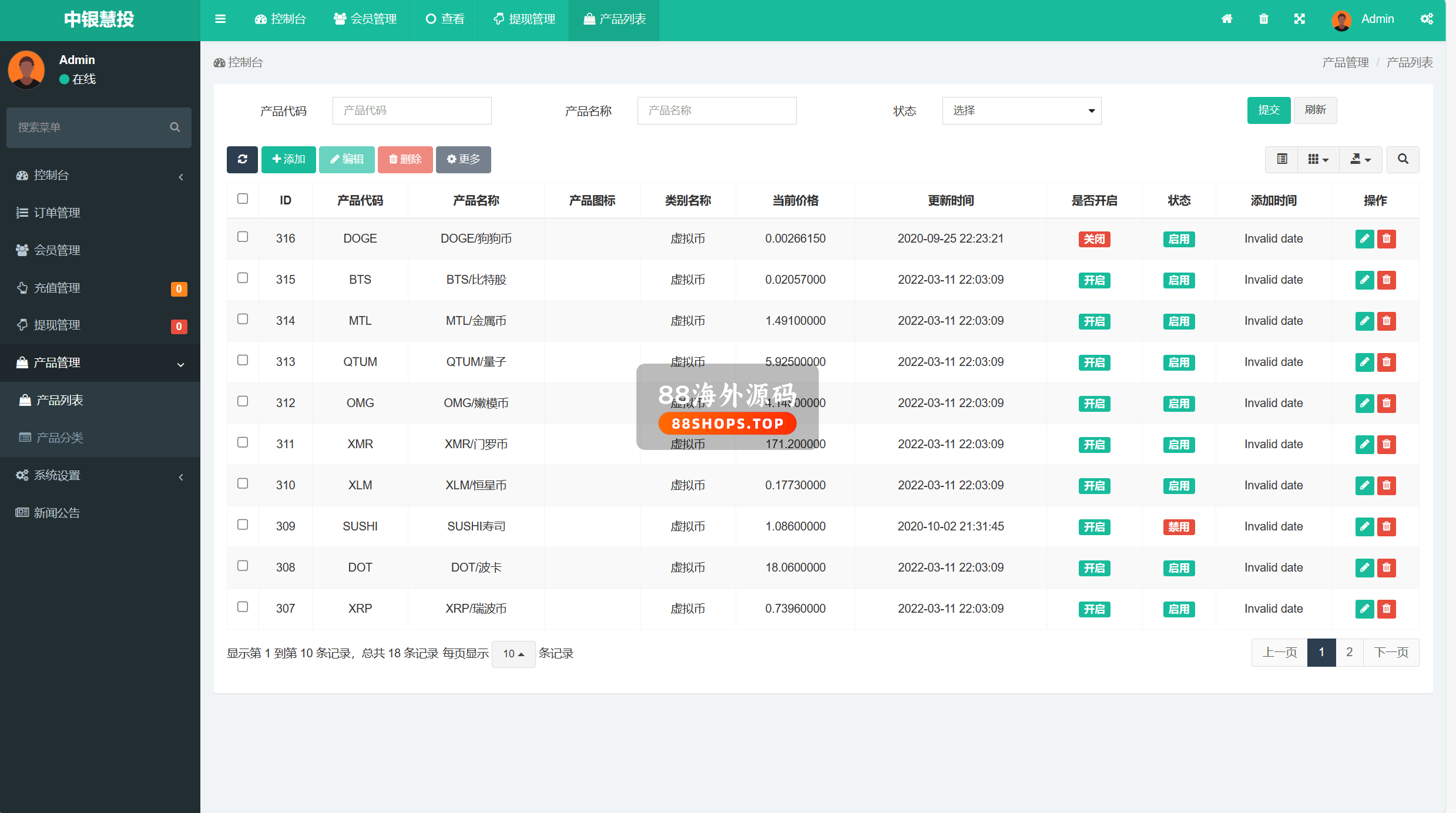The image size is (1456, 813).
Task: Open 产品分类 in the sidebar
Action: (x=59, y=438)
